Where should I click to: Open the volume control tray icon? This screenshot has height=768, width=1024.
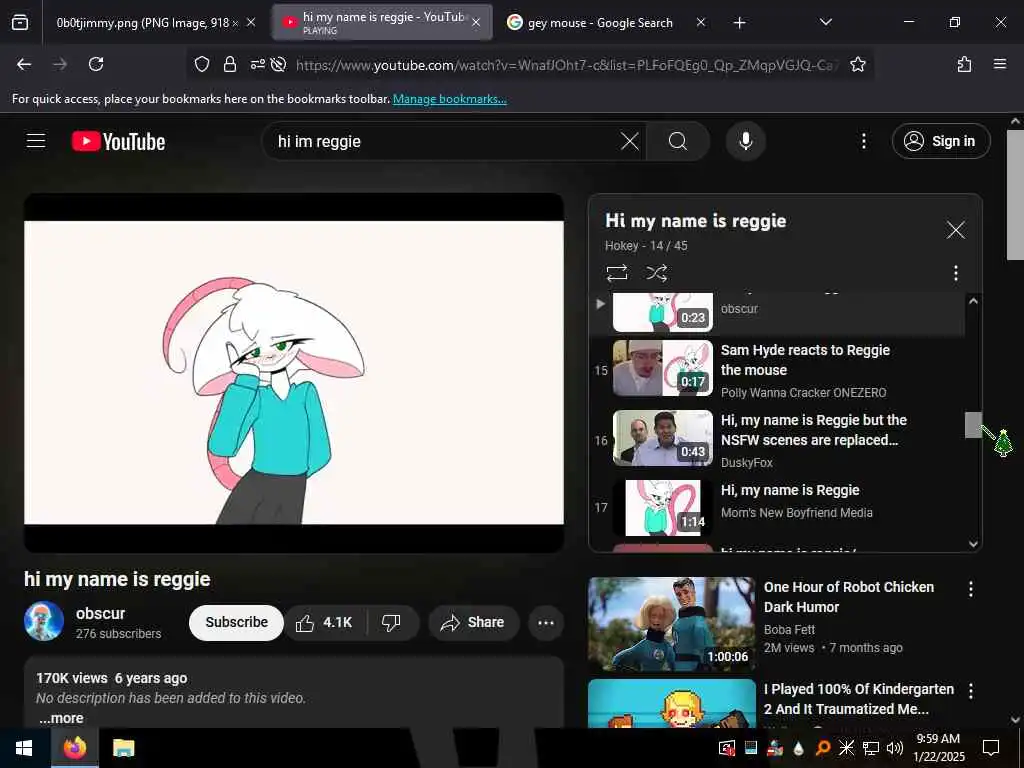[895, 748]
